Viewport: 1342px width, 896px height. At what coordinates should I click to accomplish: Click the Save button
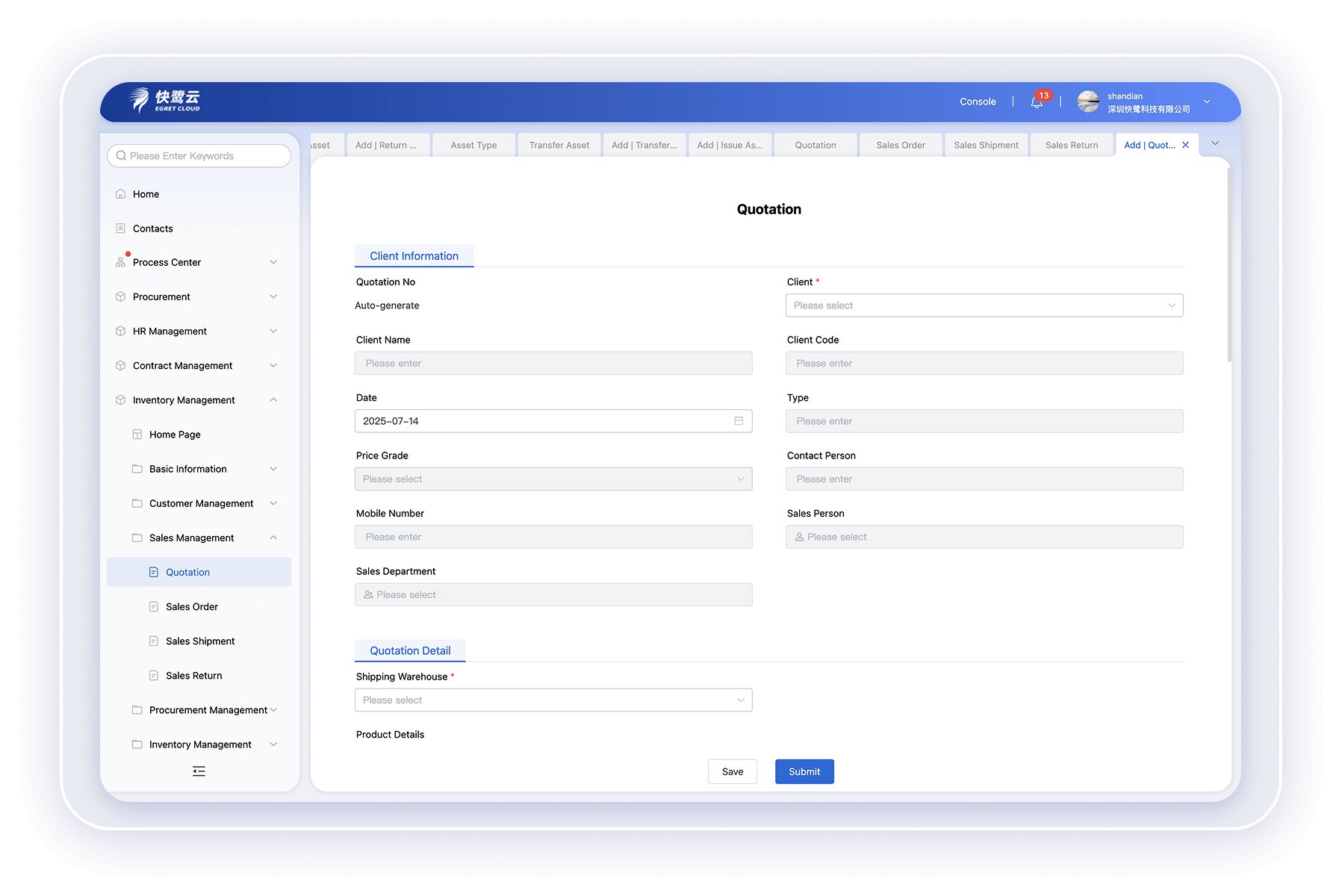pyautogui.click(x=732, y=772)
